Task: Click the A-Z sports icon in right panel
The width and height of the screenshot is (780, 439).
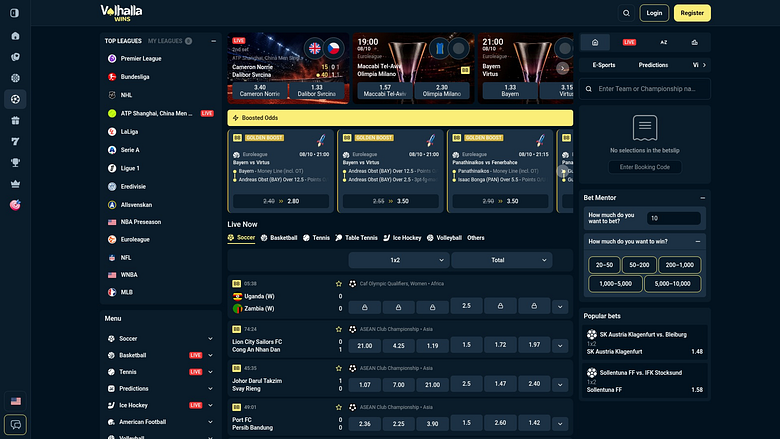Action: pos(664,42)
